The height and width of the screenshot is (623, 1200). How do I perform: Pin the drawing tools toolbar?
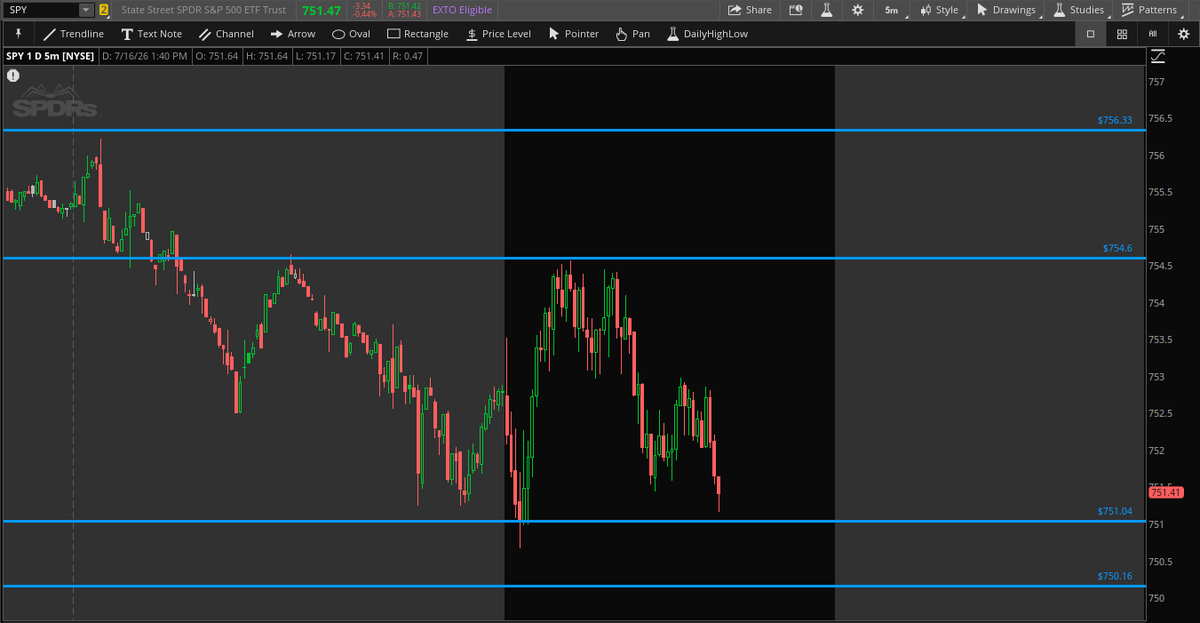point(18,33)
